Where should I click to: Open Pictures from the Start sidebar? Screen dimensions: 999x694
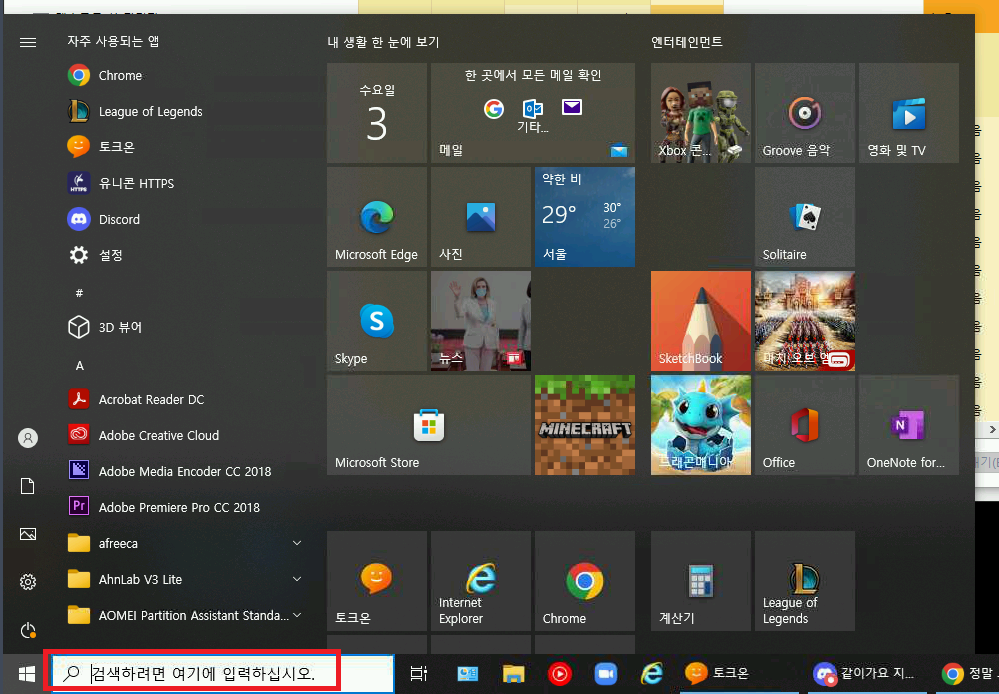28,534
